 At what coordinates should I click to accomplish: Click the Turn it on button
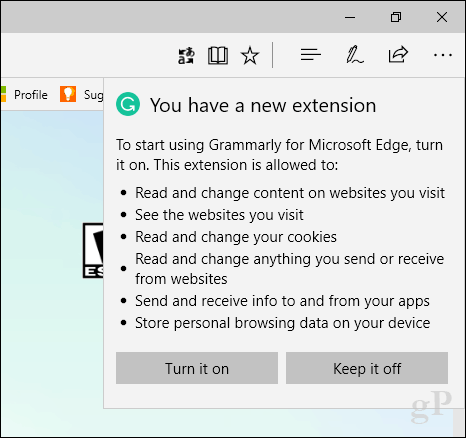coord(197,368)
